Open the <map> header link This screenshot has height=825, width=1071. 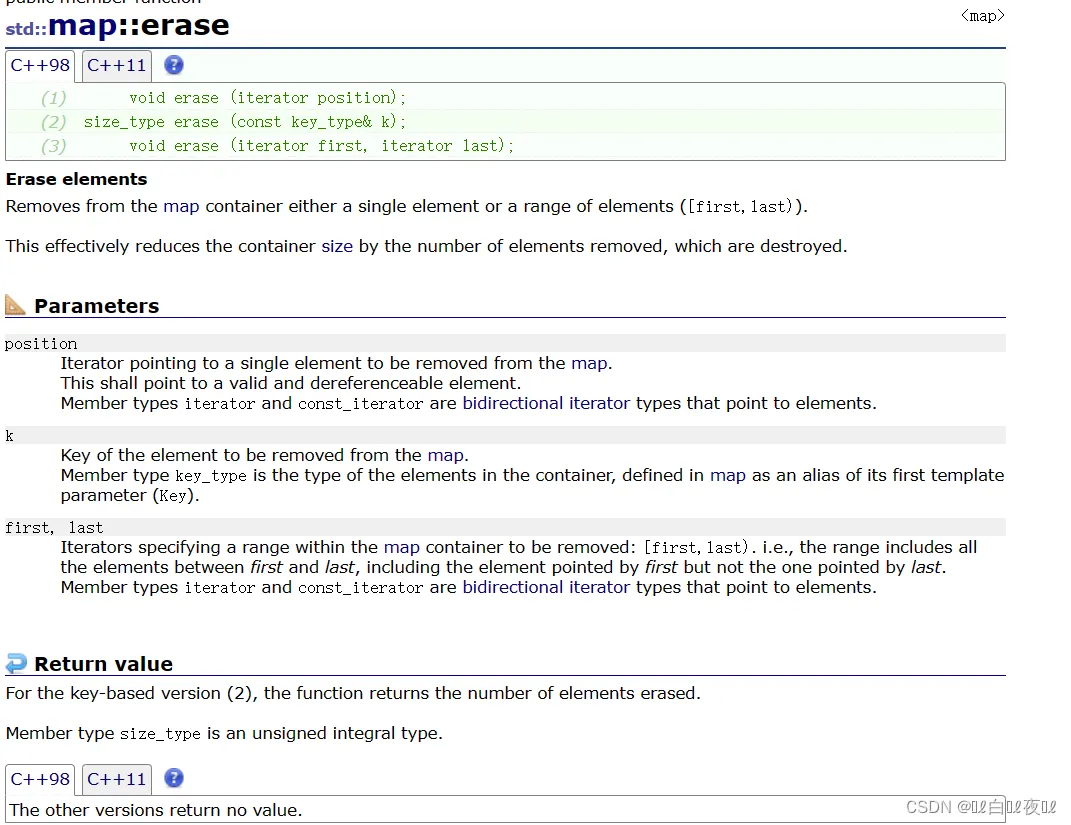coord(982,16)
